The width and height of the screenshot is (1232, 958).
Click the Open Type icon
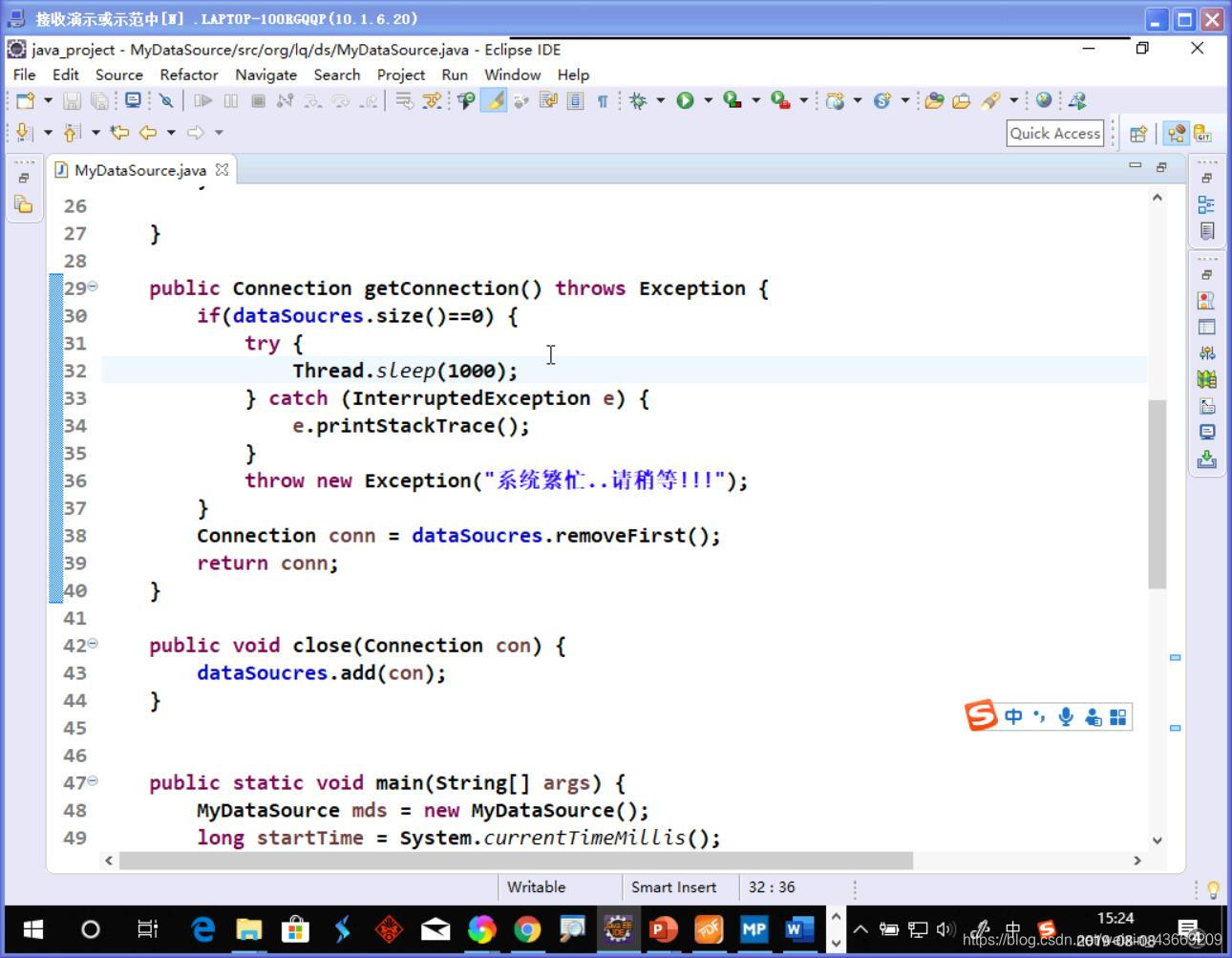click(x=934, y=100)
